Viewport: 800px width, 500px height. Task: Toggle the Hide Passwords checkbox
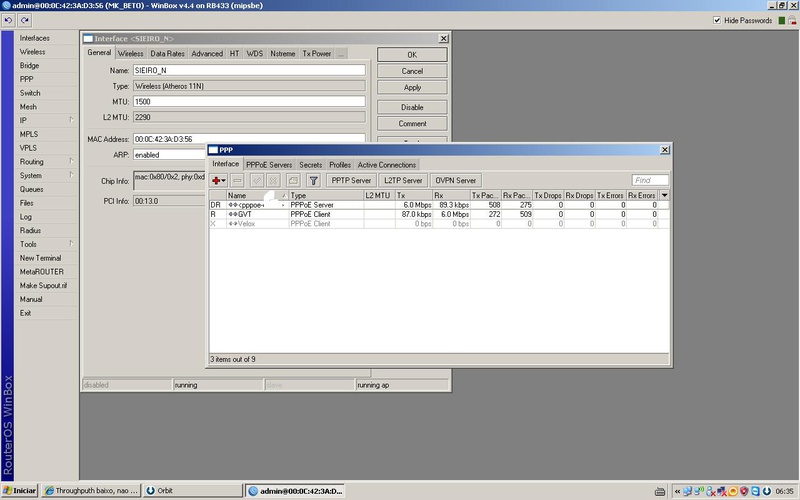point(717,20)
